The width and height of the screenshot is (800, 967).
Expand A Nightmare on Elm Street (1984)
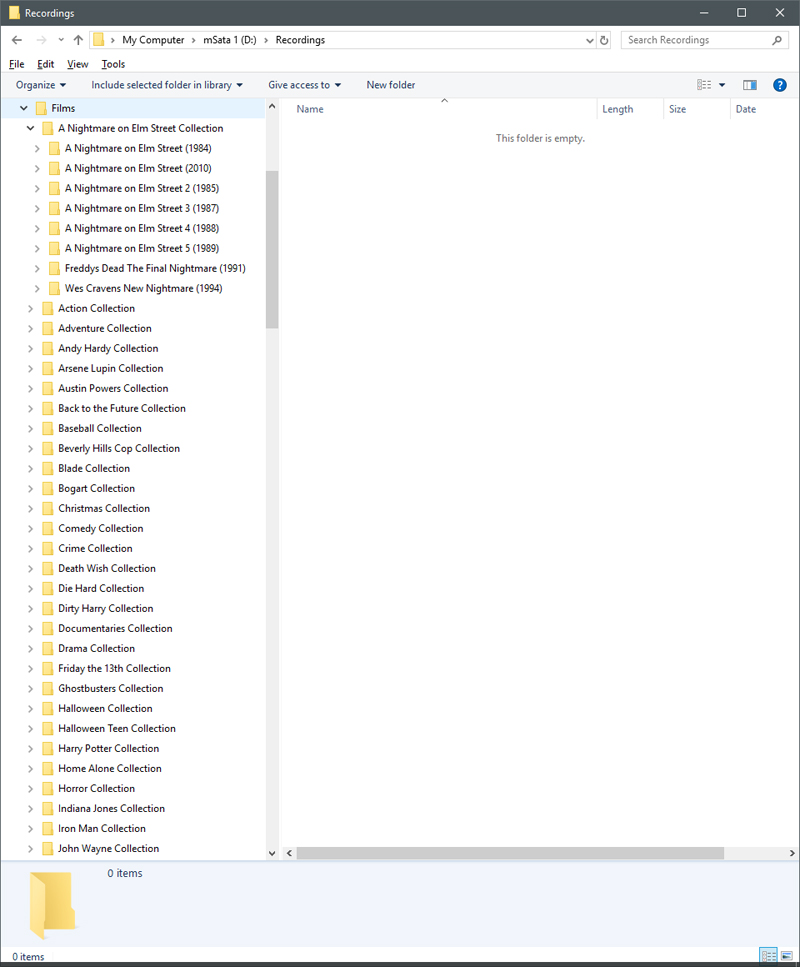coord(37,149)
